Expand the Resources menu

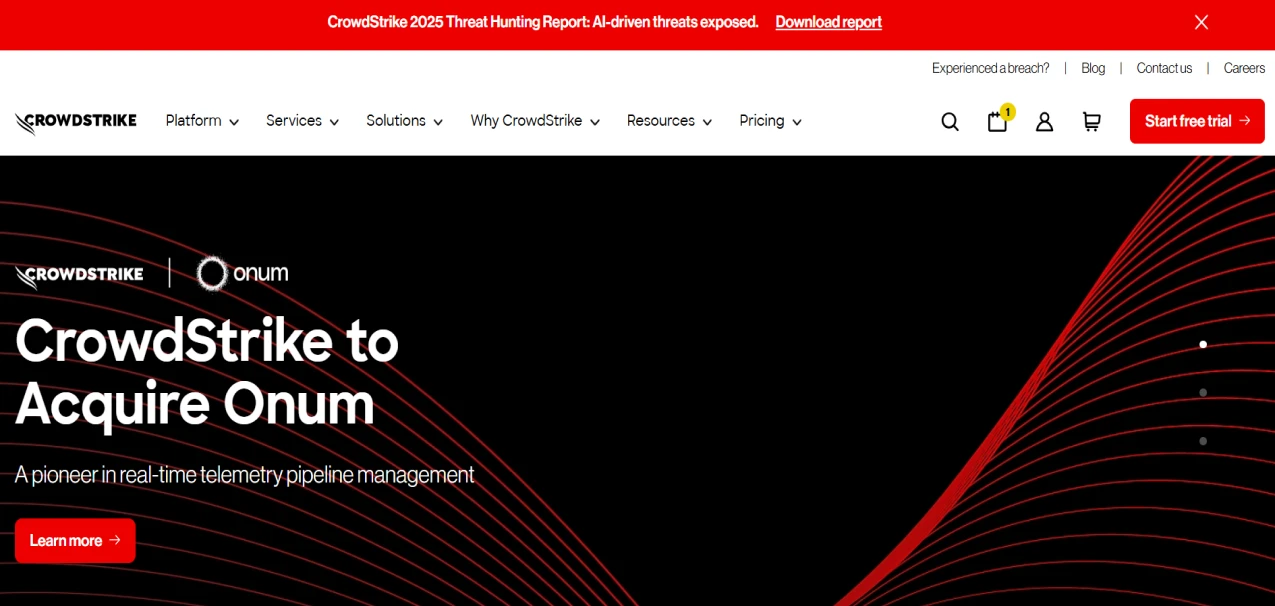click(x=669, y=121)
